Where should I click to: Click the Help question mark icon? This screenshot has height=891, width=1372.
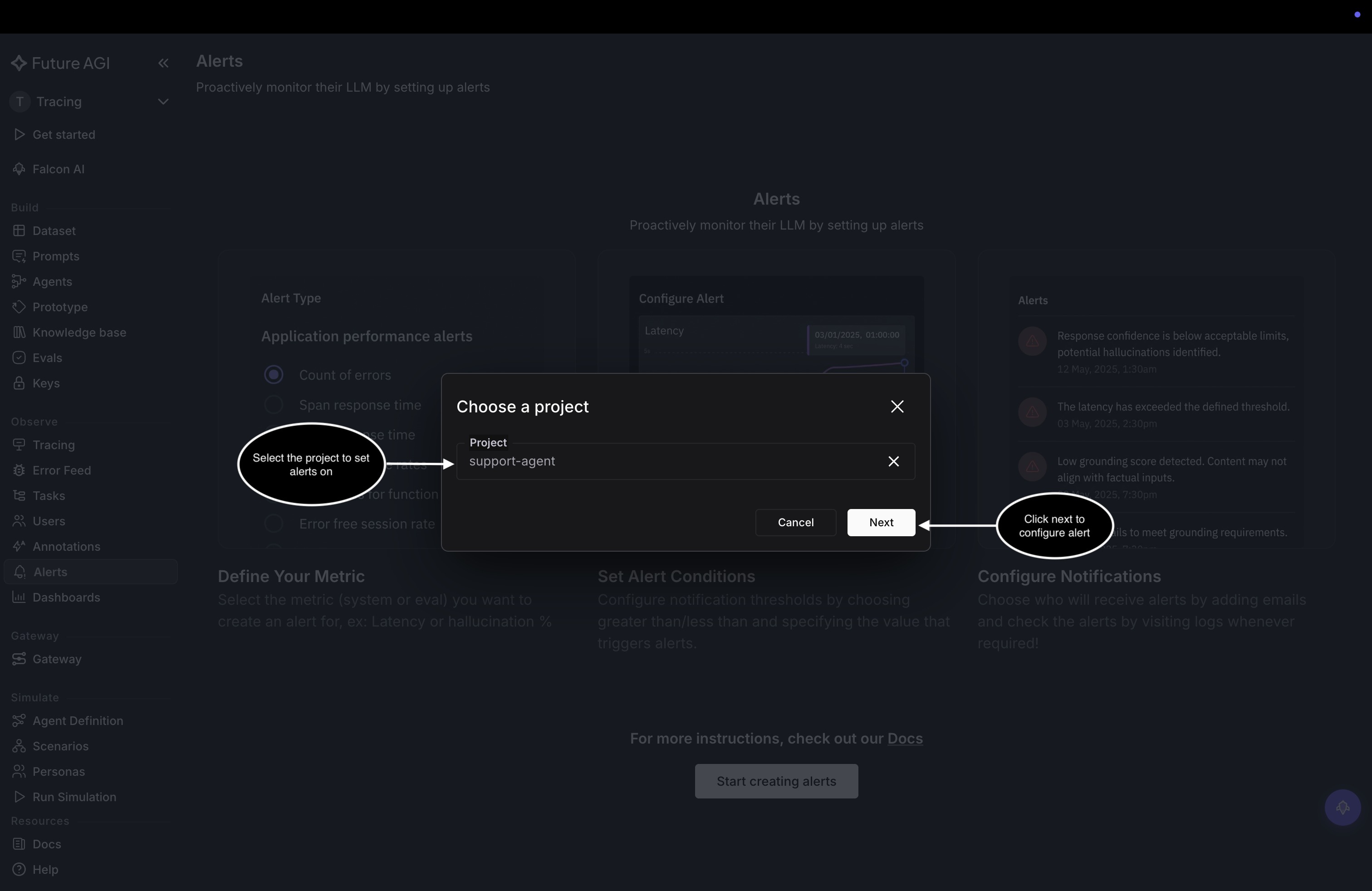pos(19,869)
